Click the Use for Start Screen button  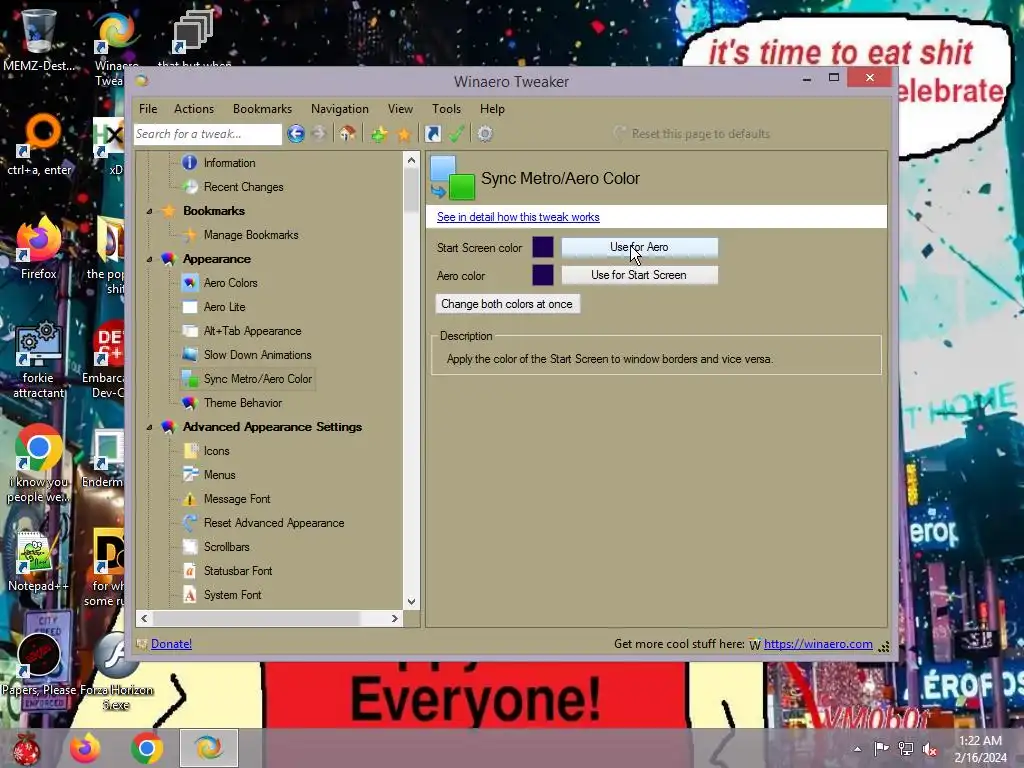(x=639, y=275)
